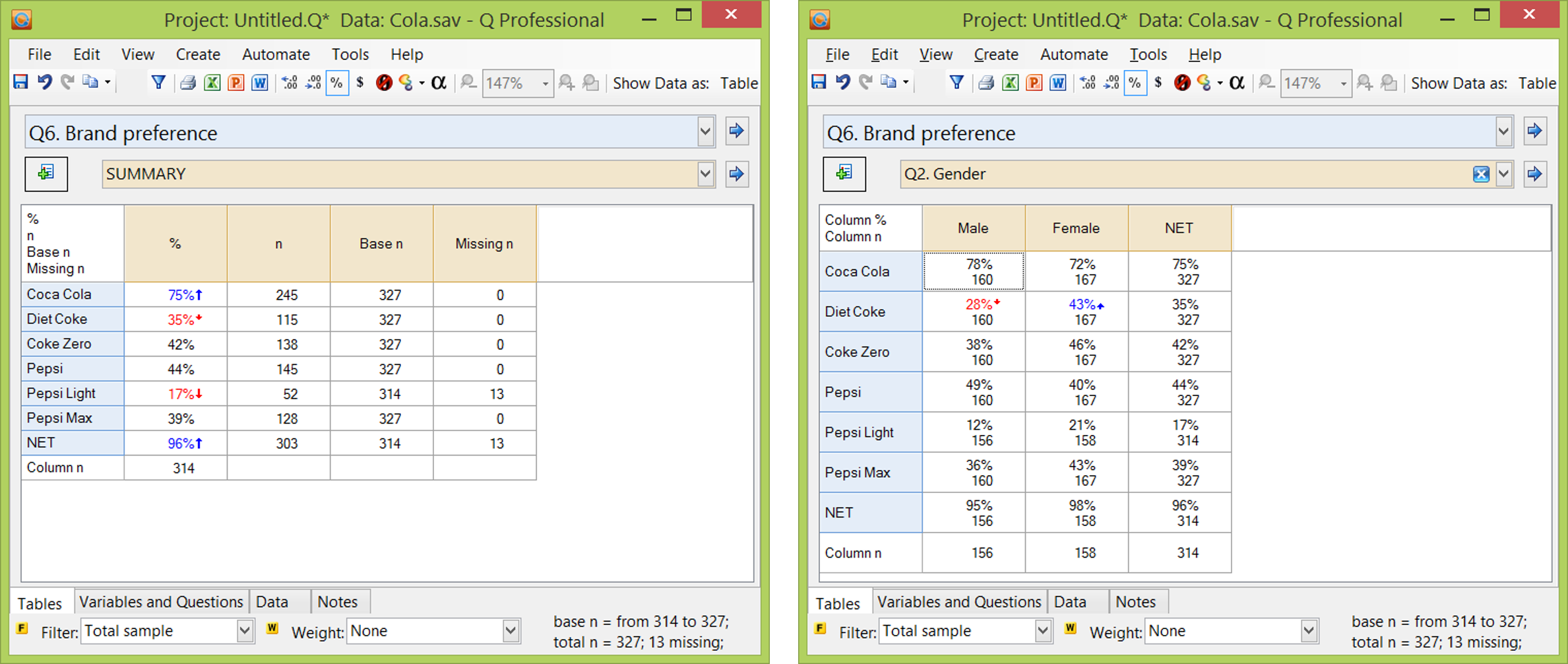Open the SUMMARY dropdown

click(x=705, y=174)
